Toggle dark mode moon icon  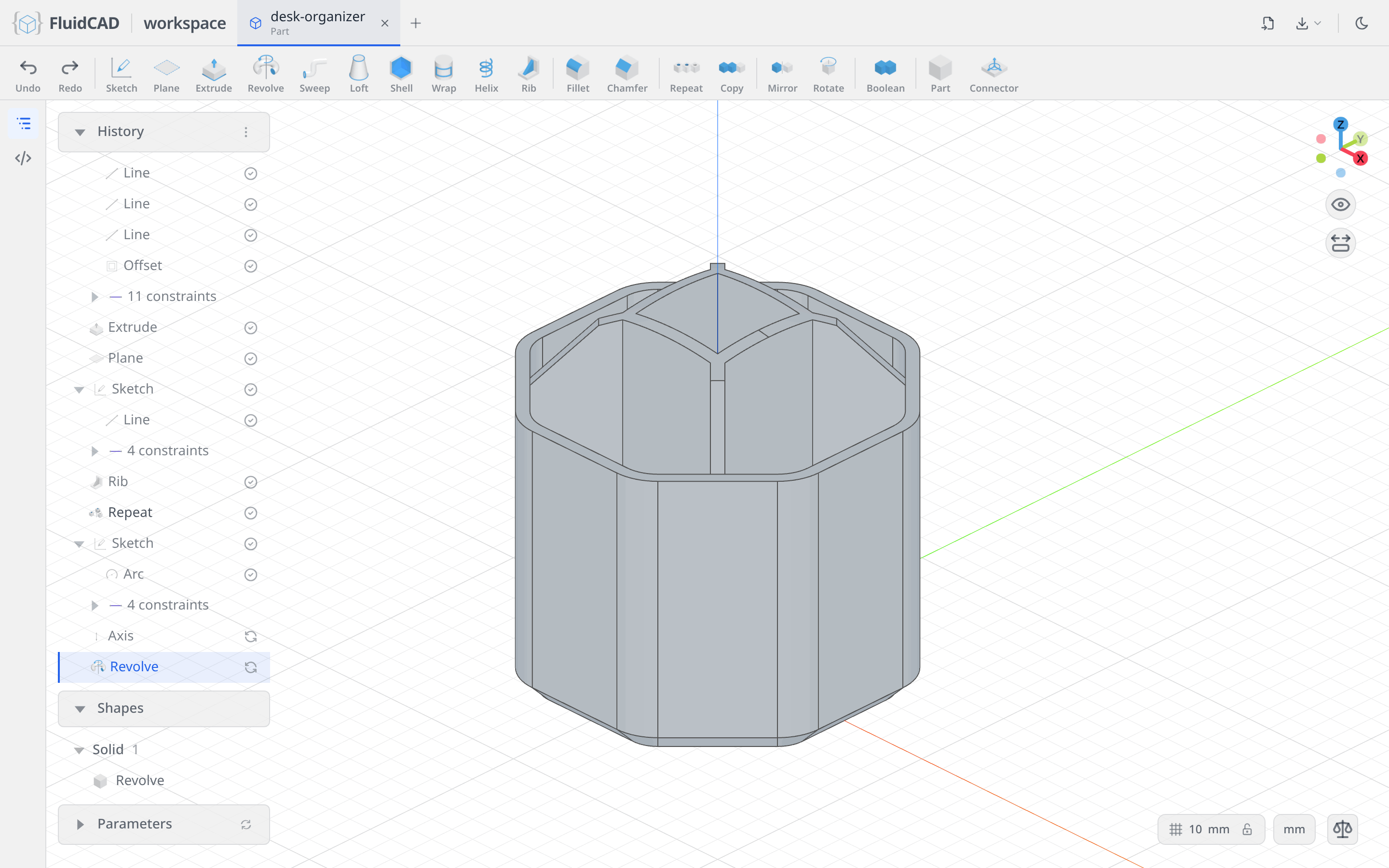[1362, 23]
